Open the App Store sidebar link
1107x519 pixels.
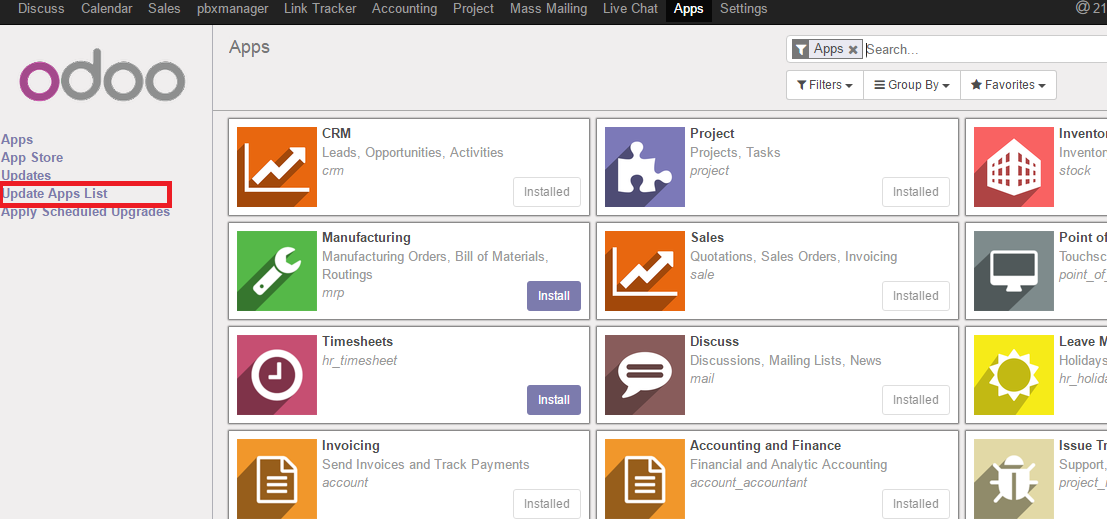pos(32,157)
